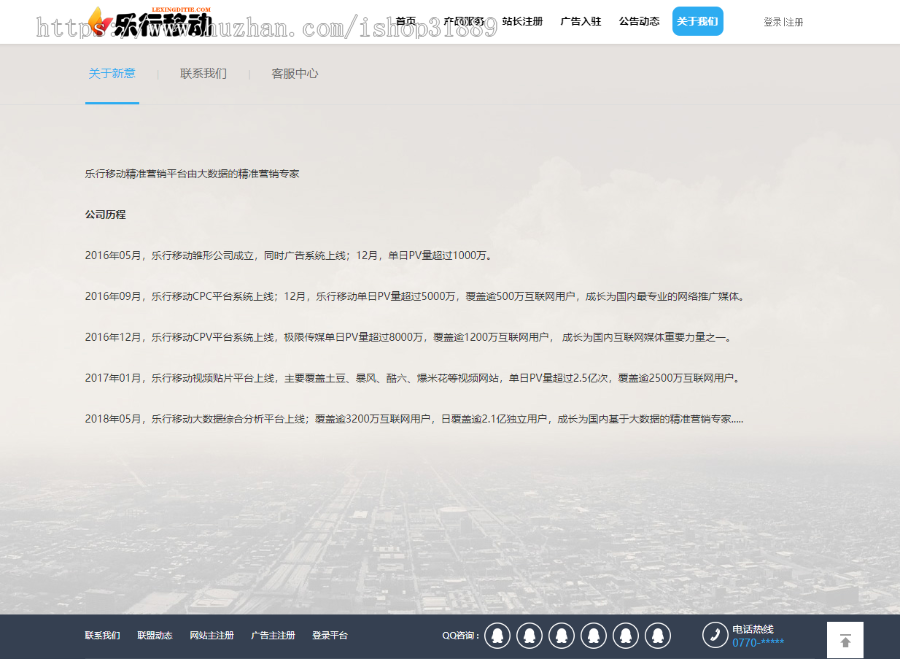900x659 pixels.
Task: Click the QQ咨询 label
Action: click(x=460, y=635)
